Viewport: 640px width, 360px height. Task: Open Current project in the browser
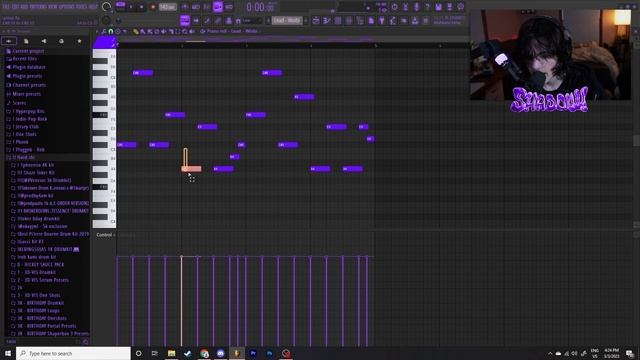tap(28, 51)
